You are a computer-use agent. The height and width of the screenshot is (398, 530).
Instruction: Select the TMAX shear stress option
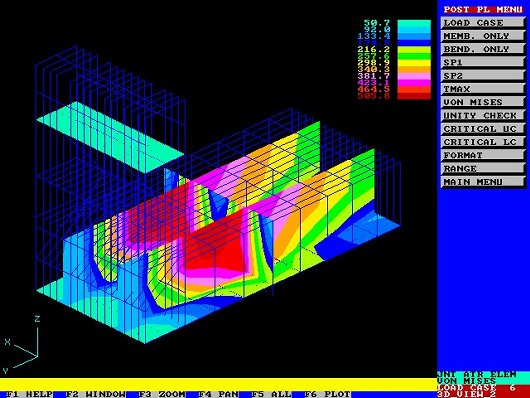point(483,89)
